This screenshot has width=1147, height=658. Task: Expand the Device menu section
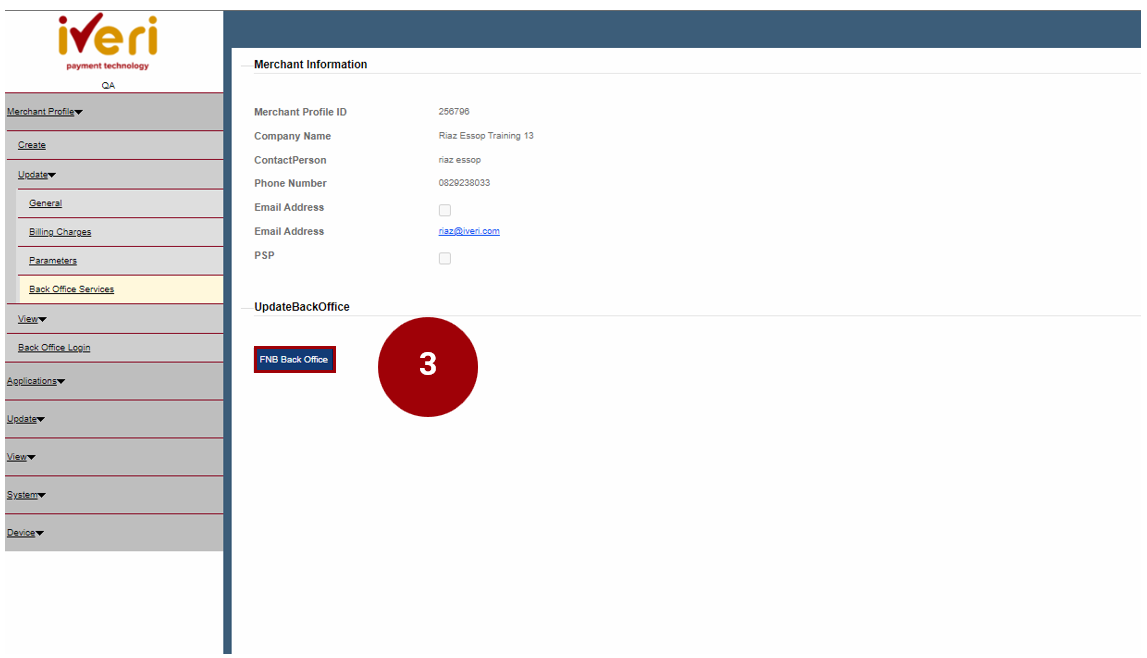click(x=25, y=533)
